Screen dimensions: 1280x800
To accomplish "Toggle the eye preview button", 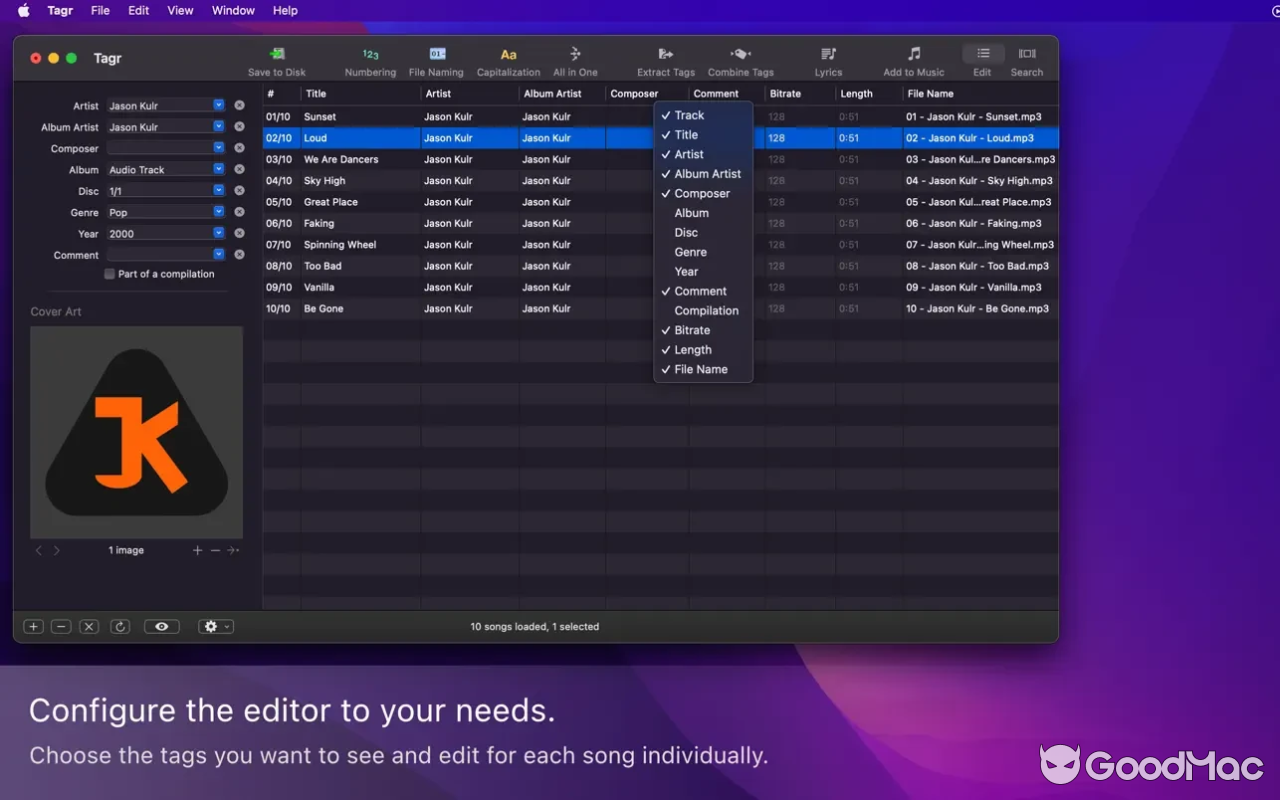I will coord(161,627).
